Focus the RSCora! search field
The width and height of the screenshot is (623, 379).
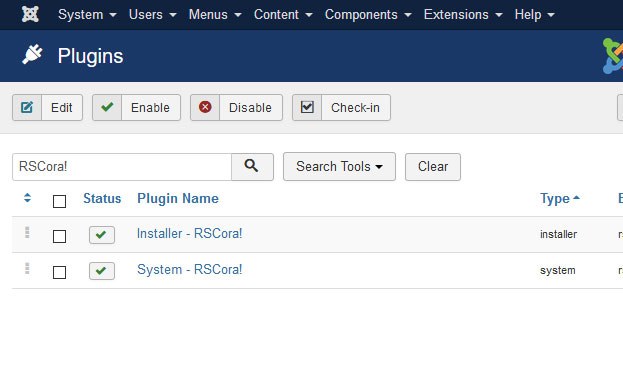(x=122, y=167)
